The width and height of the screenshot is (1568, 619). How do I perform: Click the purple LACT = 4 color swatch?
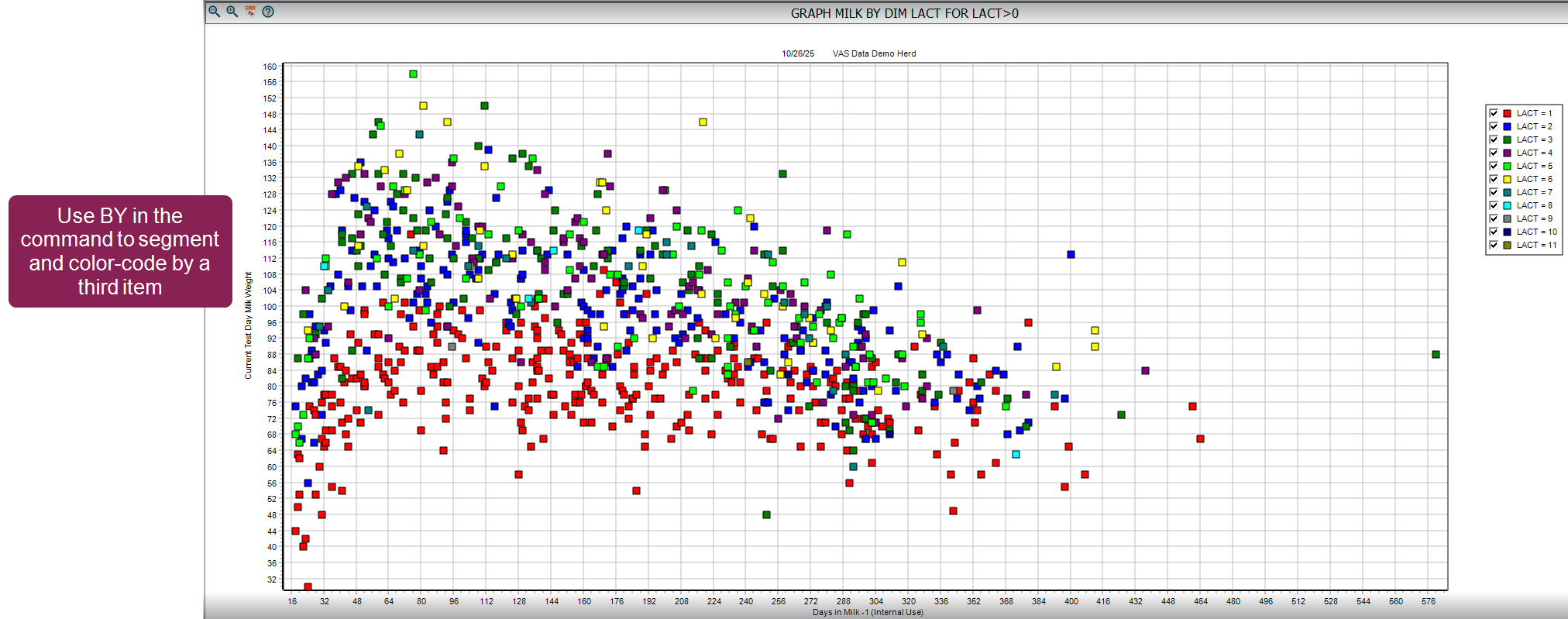pyautogui.click(x=1508, y=153)
